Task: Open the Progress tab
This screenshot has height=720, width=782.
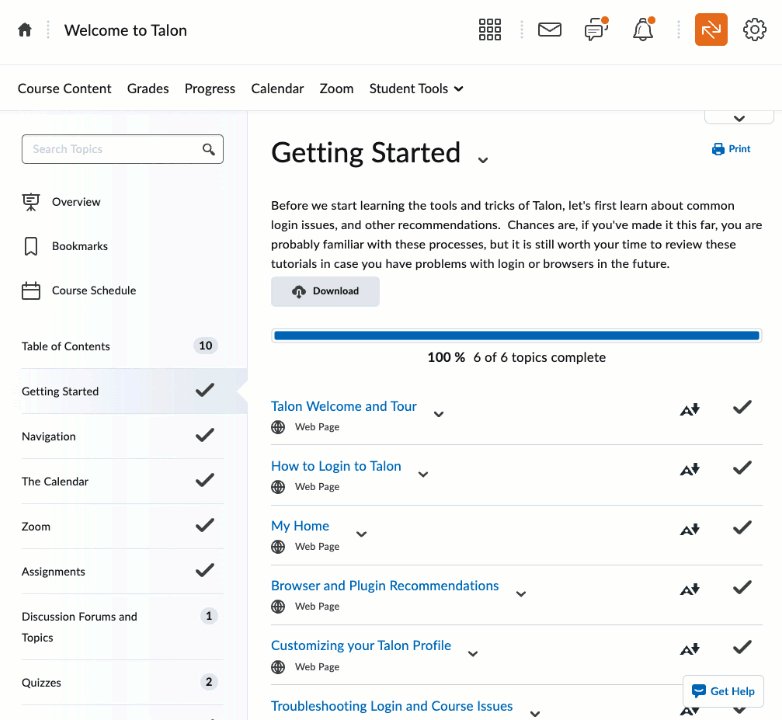Action: [210, 89]
